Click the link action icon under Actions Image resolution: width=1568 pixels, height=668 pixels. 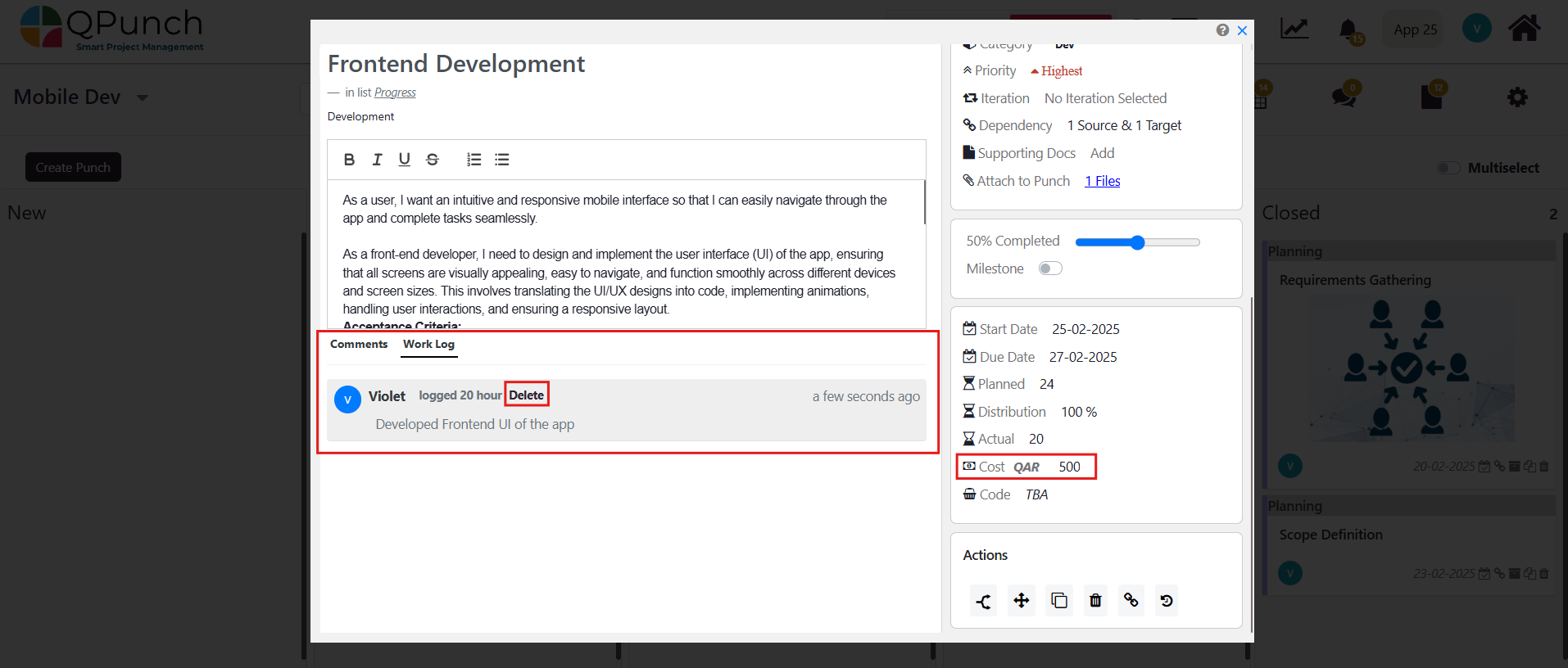click(x=1131, y=601)
